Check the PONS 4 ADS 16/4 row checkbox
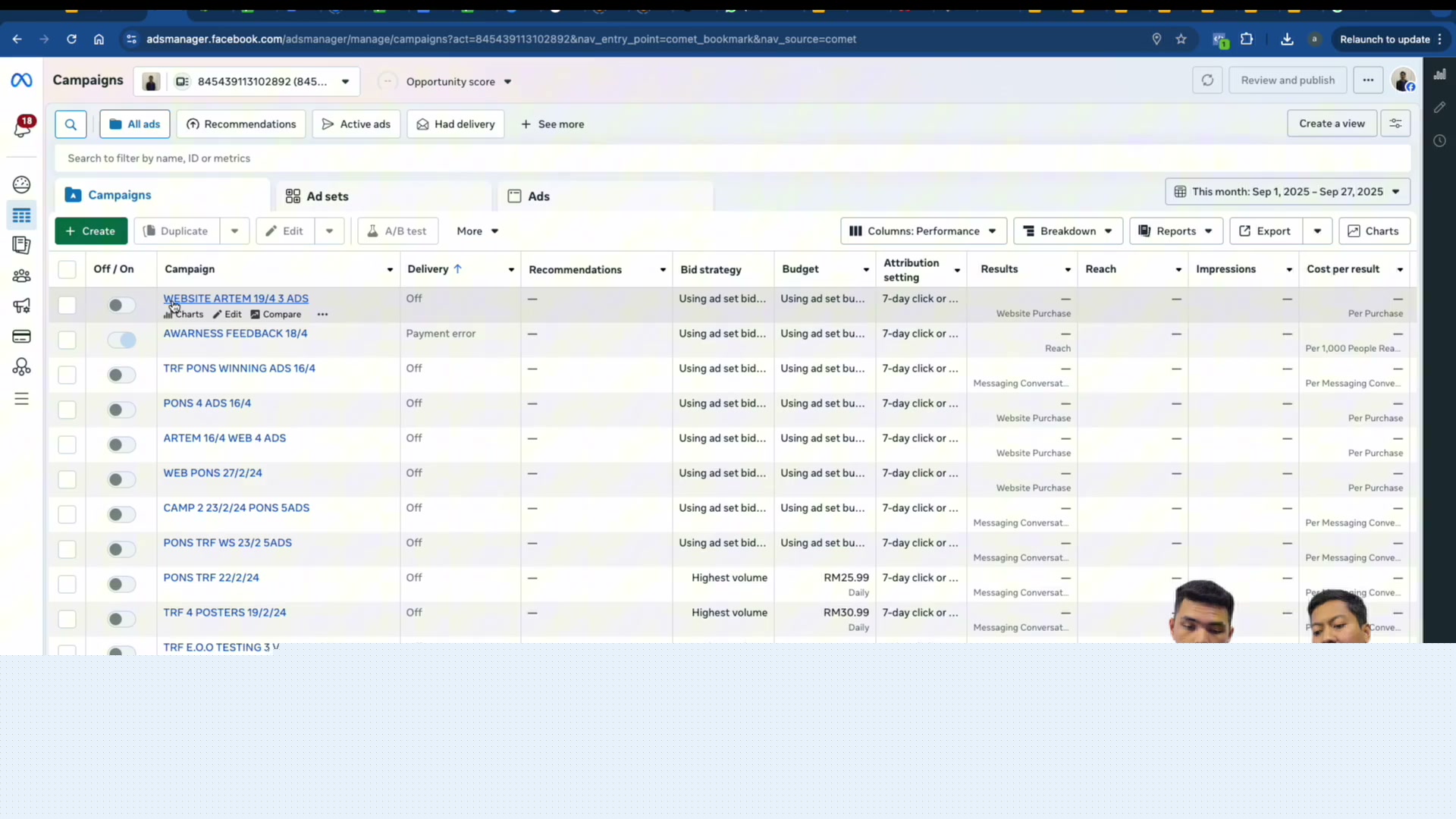This screenshot has width=1456, height=819. 67,409
